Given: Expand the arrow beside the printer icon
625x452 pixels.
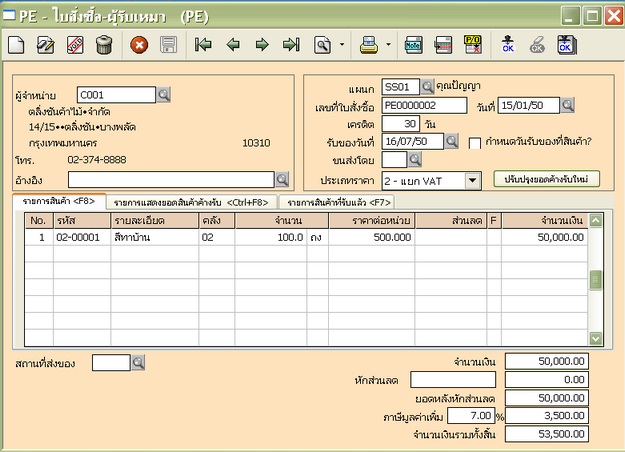Looking at the screenshot, I should click(x=387, y=45).
